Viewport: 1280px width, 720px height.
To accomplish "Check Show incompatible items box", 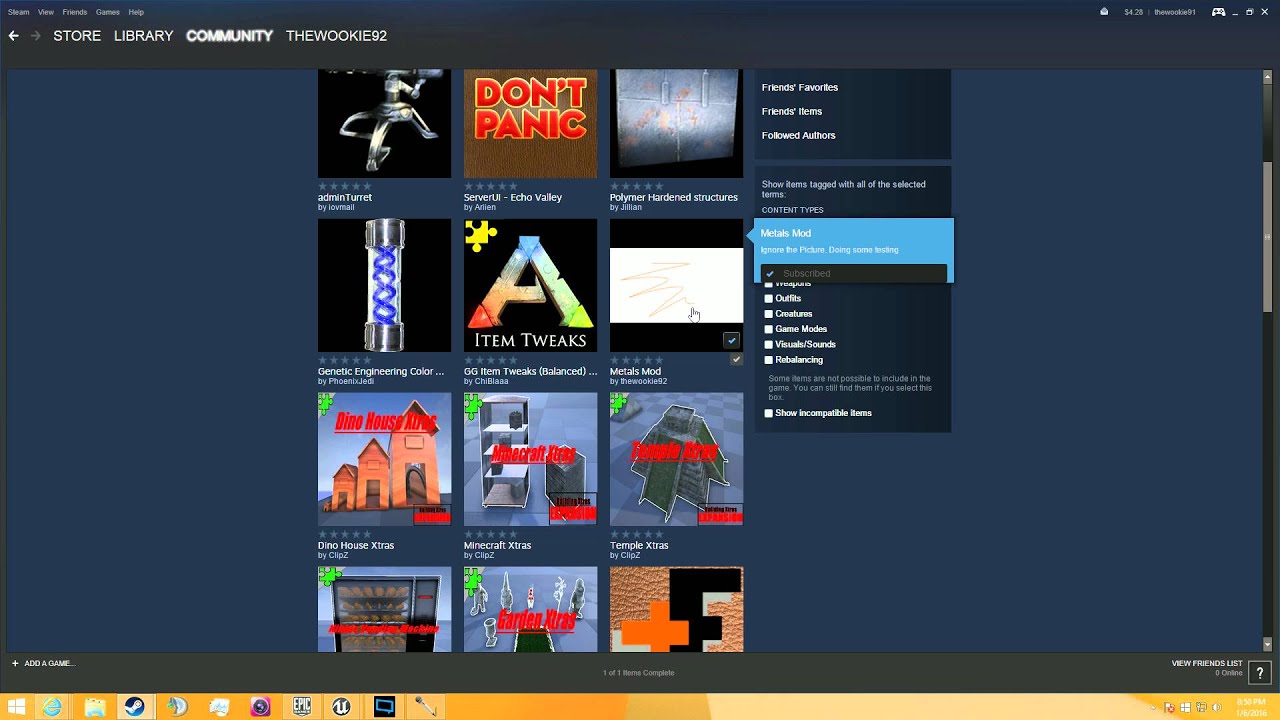I will click(x=768, y=413).
